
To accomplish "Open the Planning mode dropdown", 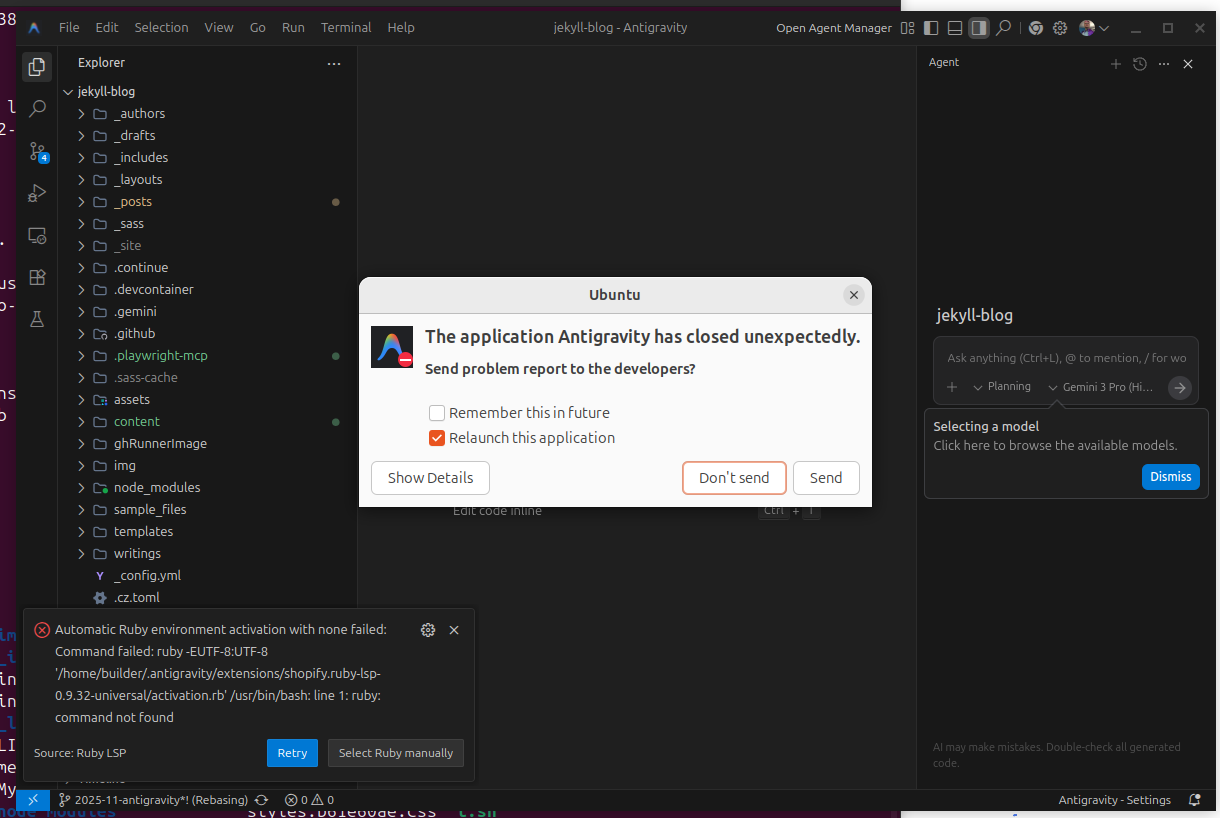I will point(1002,387).
